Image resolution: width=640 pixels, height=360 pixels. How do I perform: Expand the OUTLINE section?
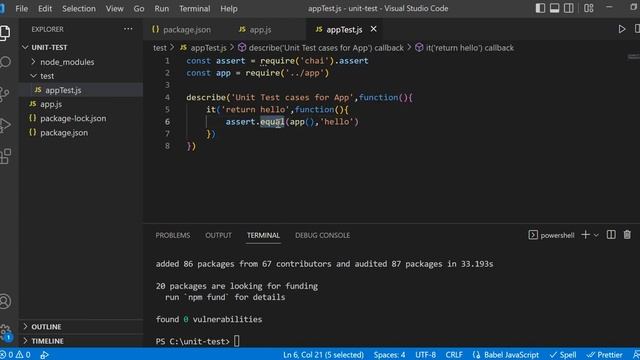tap(46, 327)
